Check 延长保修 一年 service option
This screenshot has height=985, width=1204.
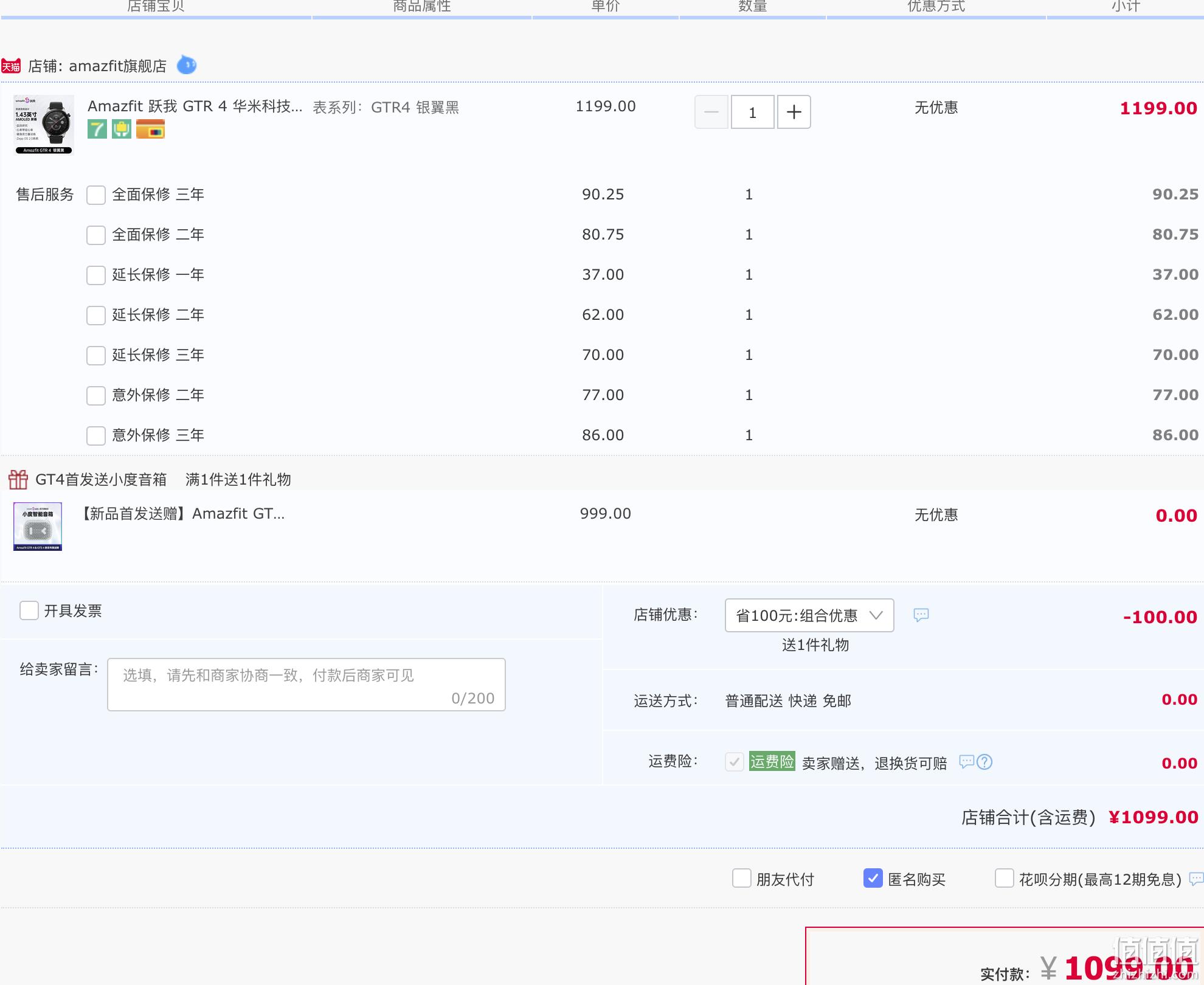click(96, 275)
